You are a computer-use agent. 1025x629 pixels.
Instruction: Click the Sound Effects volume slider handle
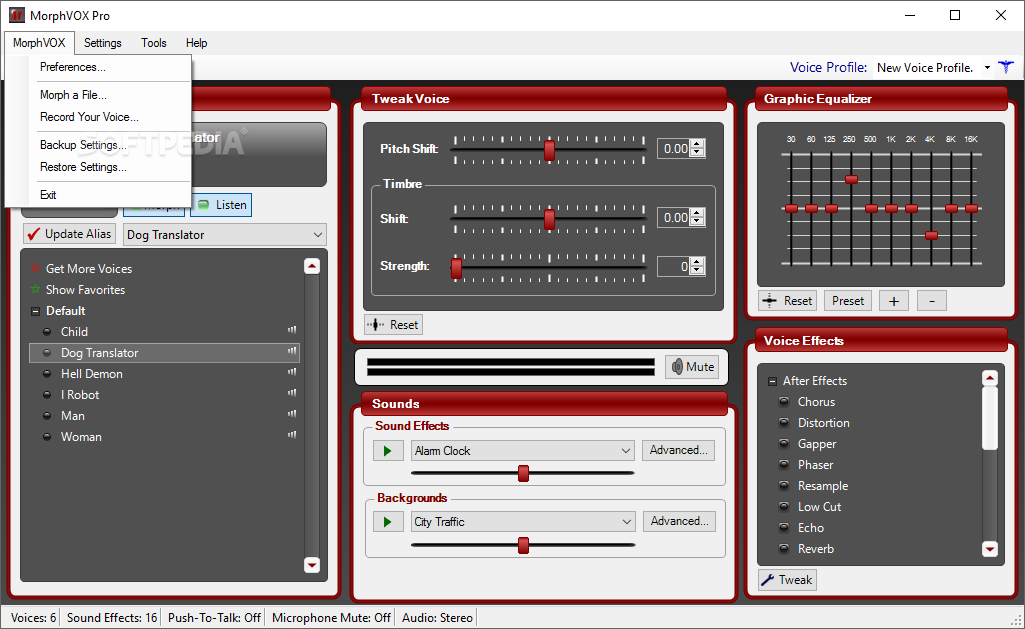(523, 473)
